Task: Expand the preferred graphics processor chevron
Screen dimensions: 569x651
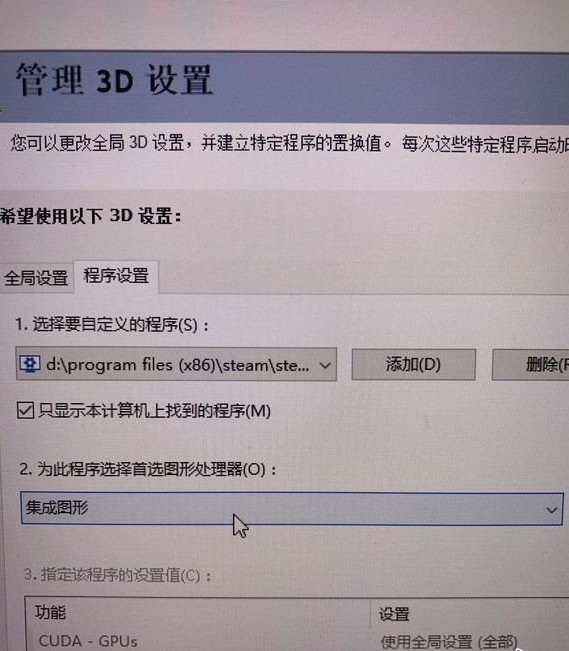Action: coord(551,509)
